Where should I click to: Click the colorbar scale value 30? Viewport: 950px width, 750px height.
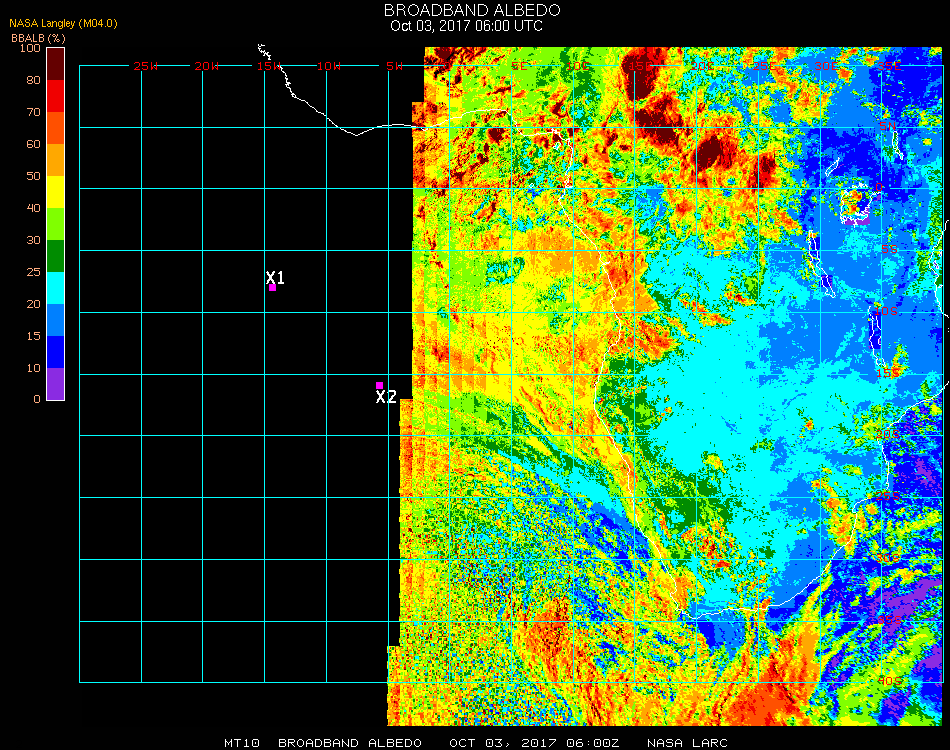coord(33,241)
